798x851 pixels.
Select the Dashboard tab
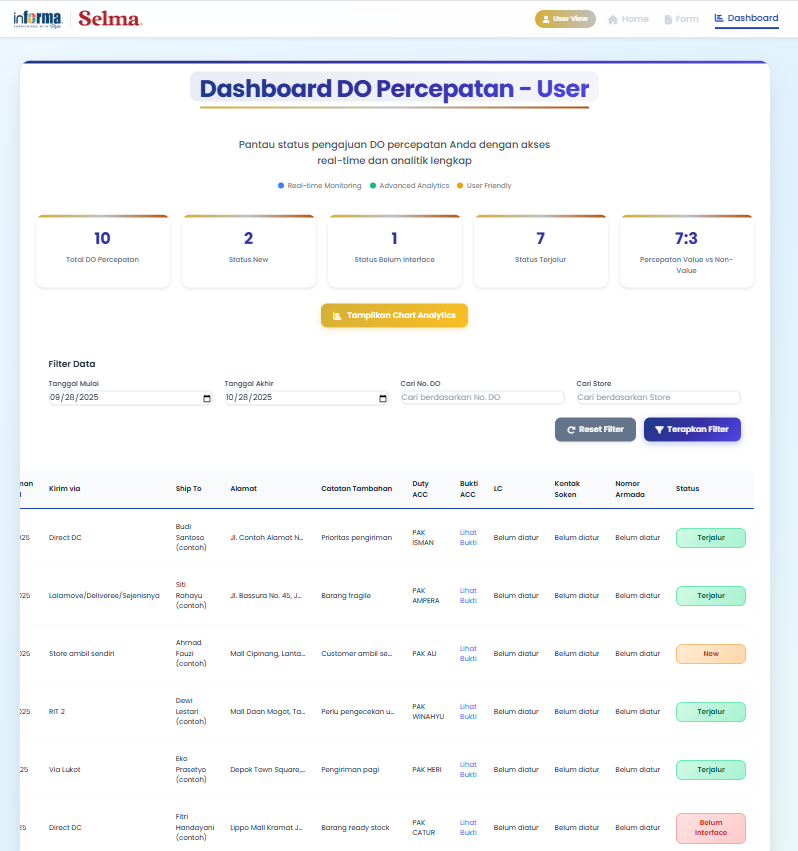[746, 18]
